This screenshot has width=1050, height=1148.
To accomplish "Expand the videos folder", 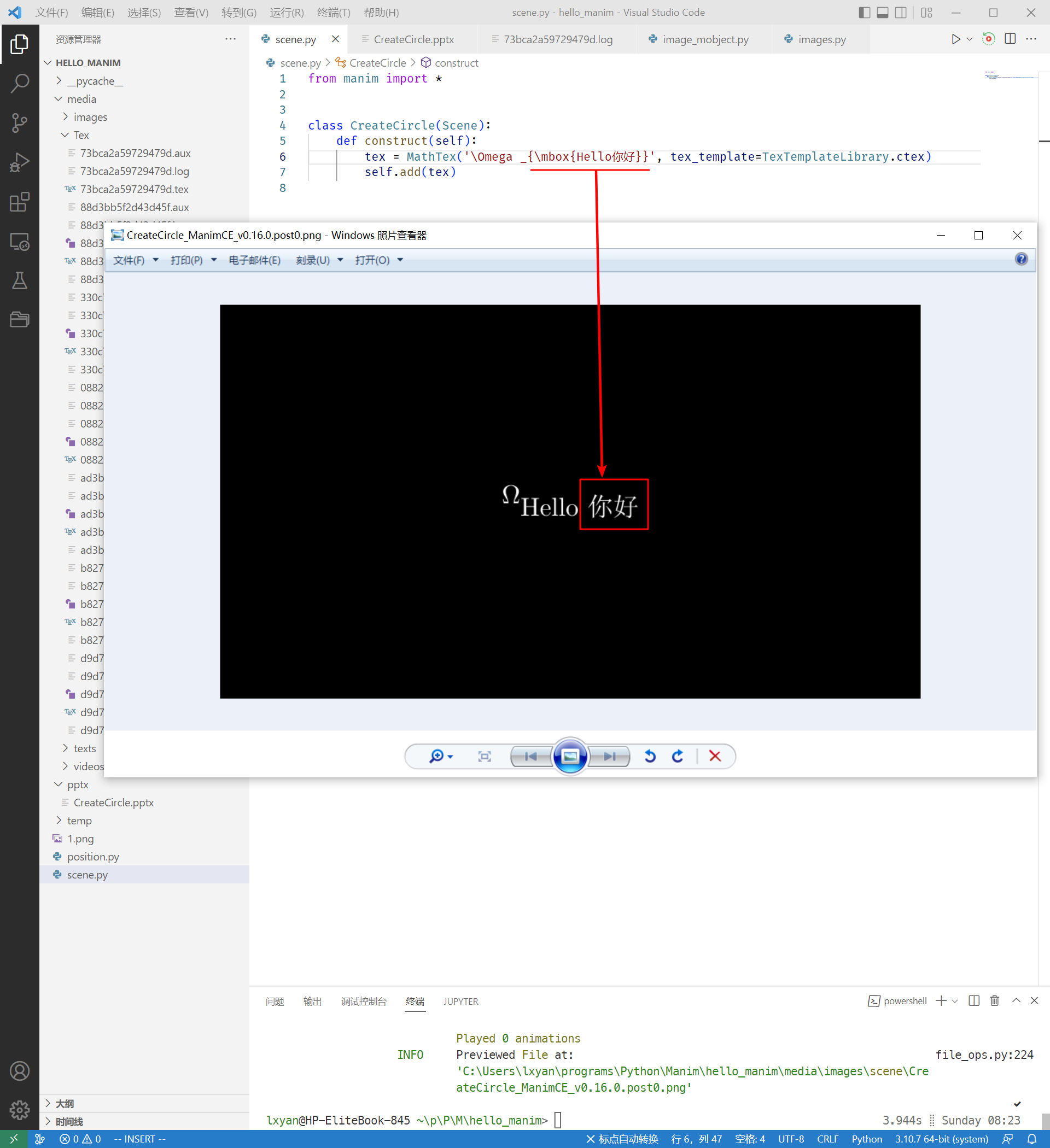I will 84,766.
